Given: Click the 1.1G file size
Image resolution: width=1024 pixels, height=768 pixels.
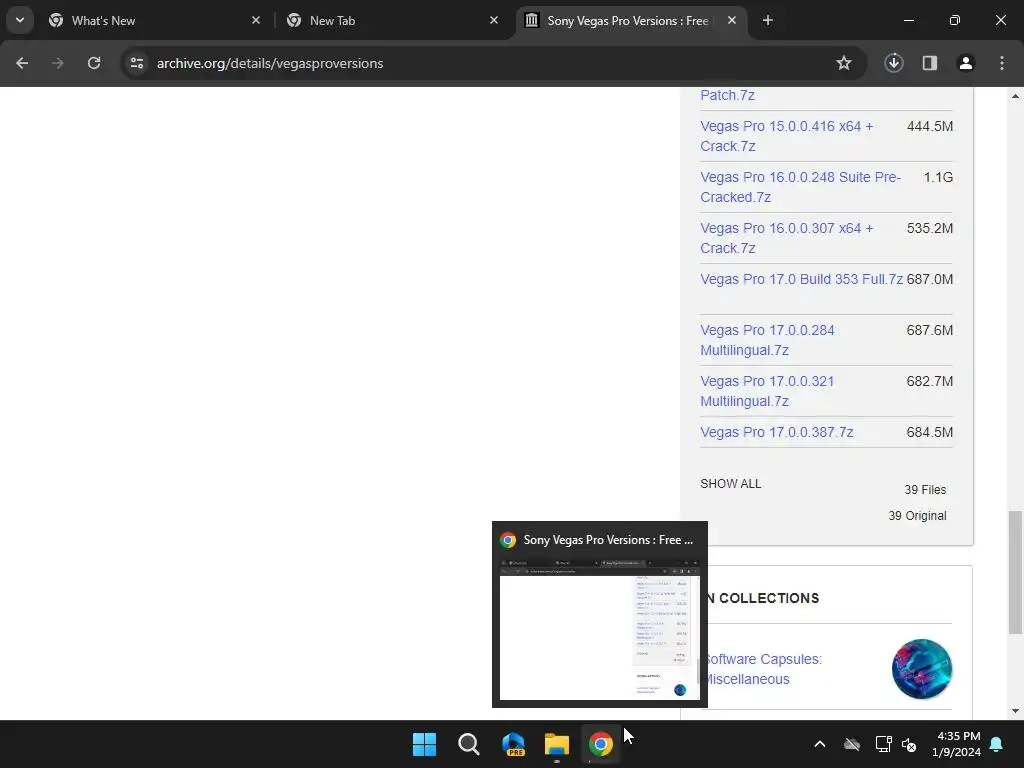Looking at the screenshot, I should click(x=938, y=177).
